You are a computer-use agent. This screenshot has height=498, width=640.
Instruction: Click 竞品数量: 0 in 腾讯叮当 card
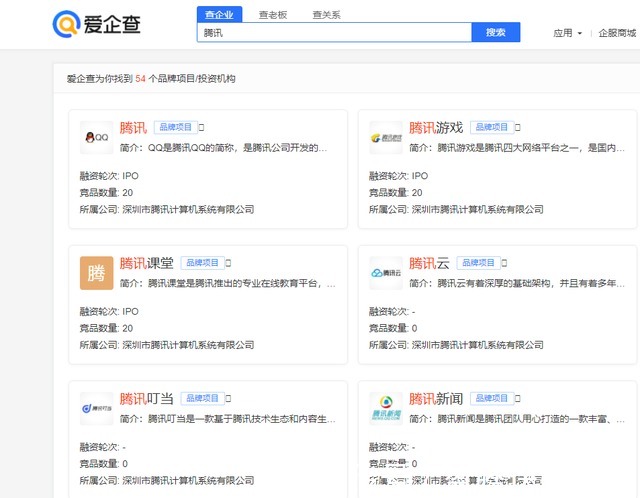104,464
